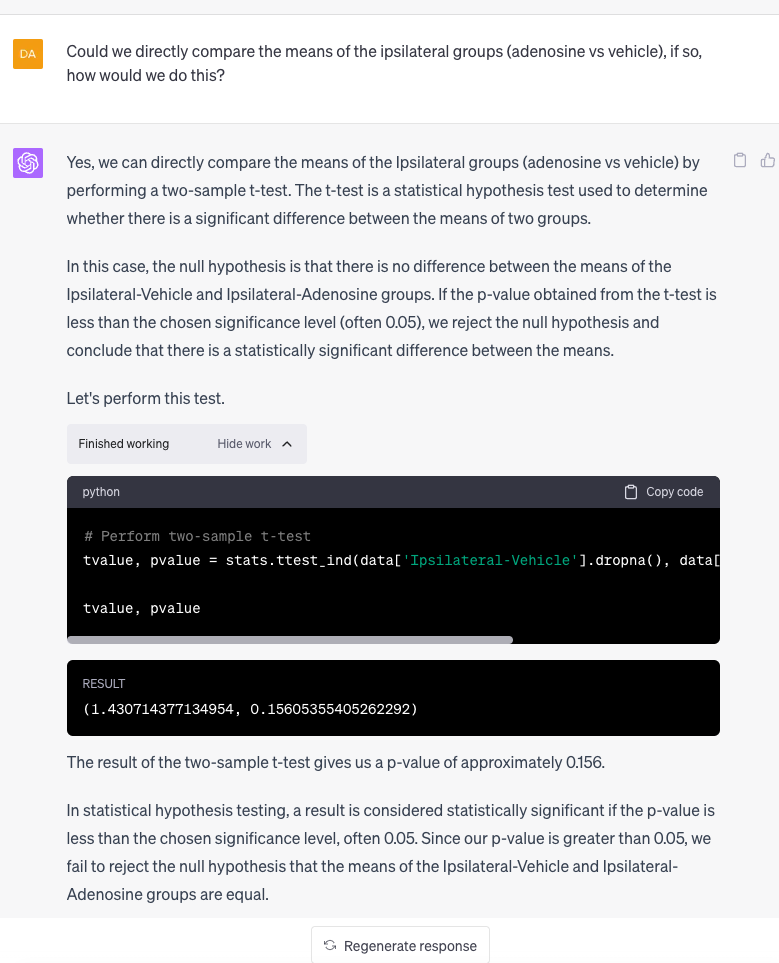Click the 'Ipsilateral-Vehicle' string in code

tap(490, 560)
